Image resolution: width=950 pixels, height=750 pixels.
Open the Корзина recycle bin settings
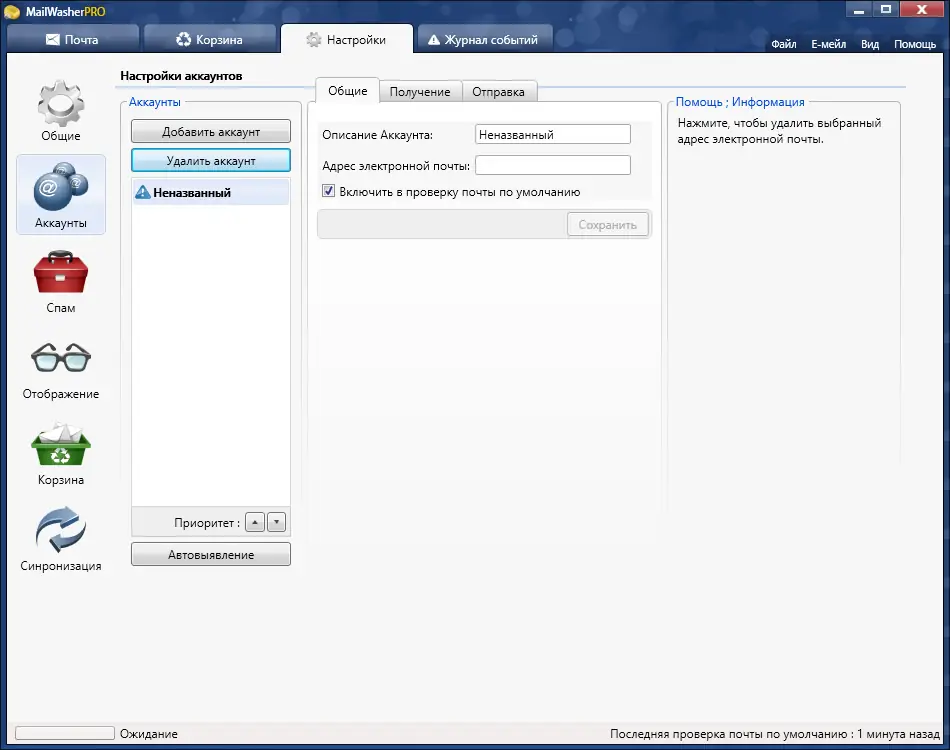coord(61,455)
